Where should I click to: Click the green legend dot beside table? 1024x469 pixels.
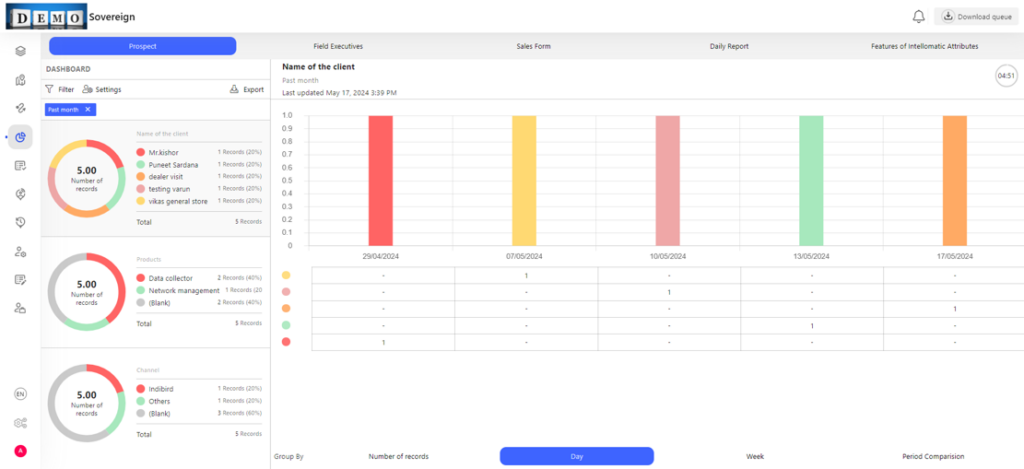point(286,325)
